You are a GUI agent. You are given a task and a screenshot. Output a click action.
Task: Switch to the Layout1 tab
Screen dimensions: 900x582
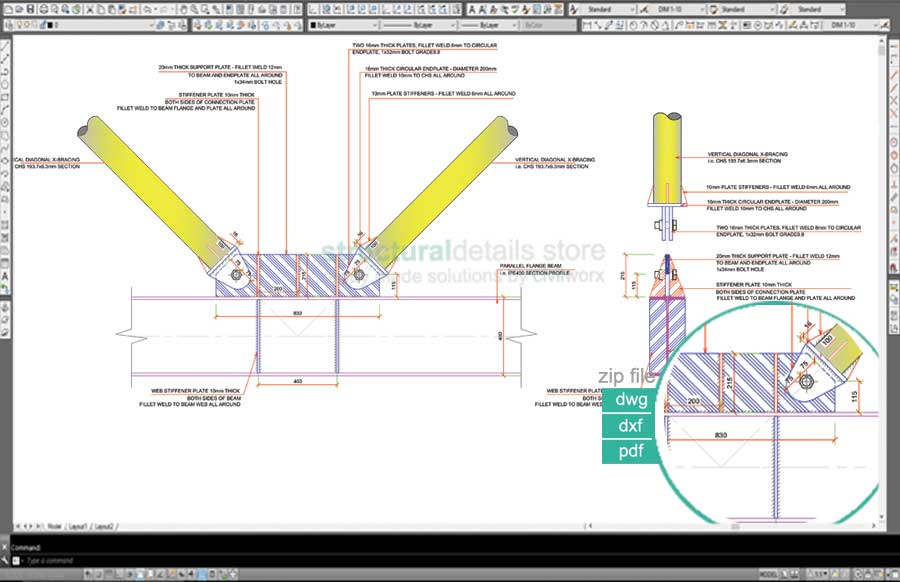78,526
